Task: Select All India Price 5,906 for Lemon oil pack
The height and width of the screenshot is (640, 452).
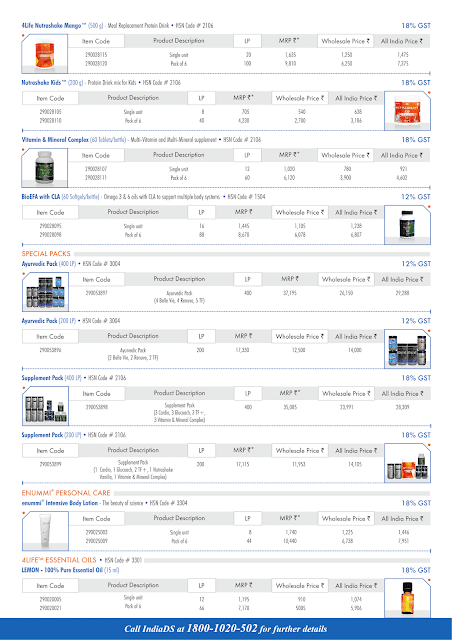Action: click(x=356, y=609)
